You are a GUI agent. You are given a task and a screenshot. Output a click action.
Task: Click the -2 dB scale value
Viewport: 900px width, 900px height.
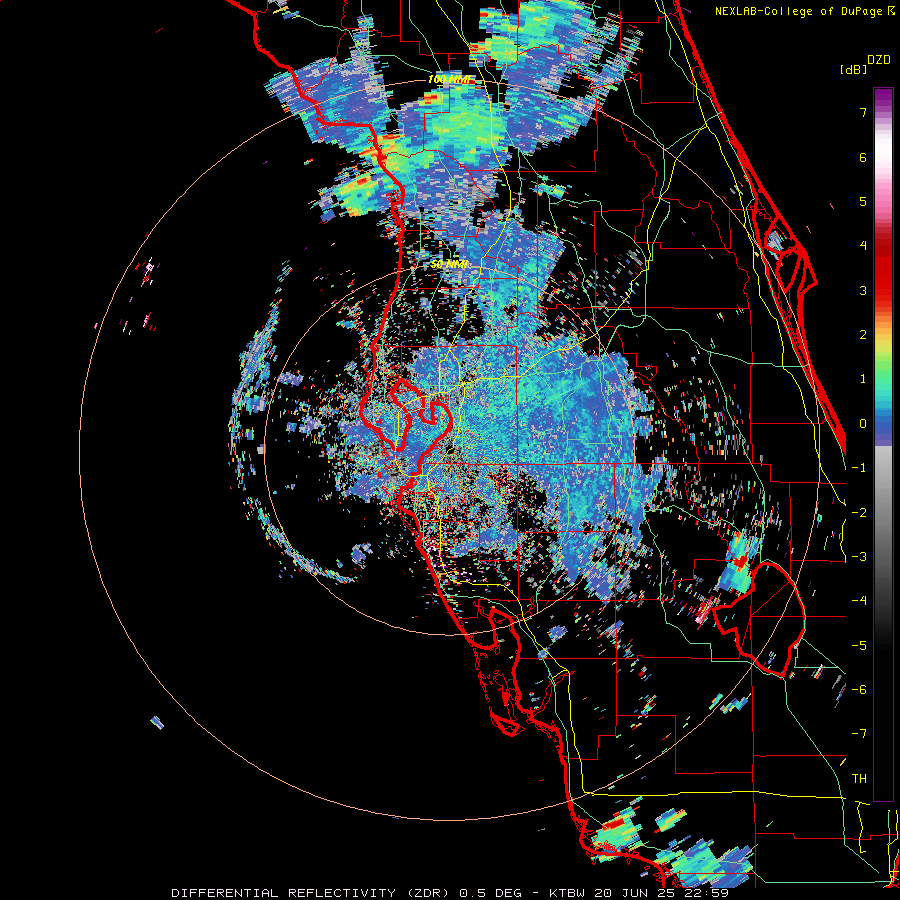(x=859, y=513)
